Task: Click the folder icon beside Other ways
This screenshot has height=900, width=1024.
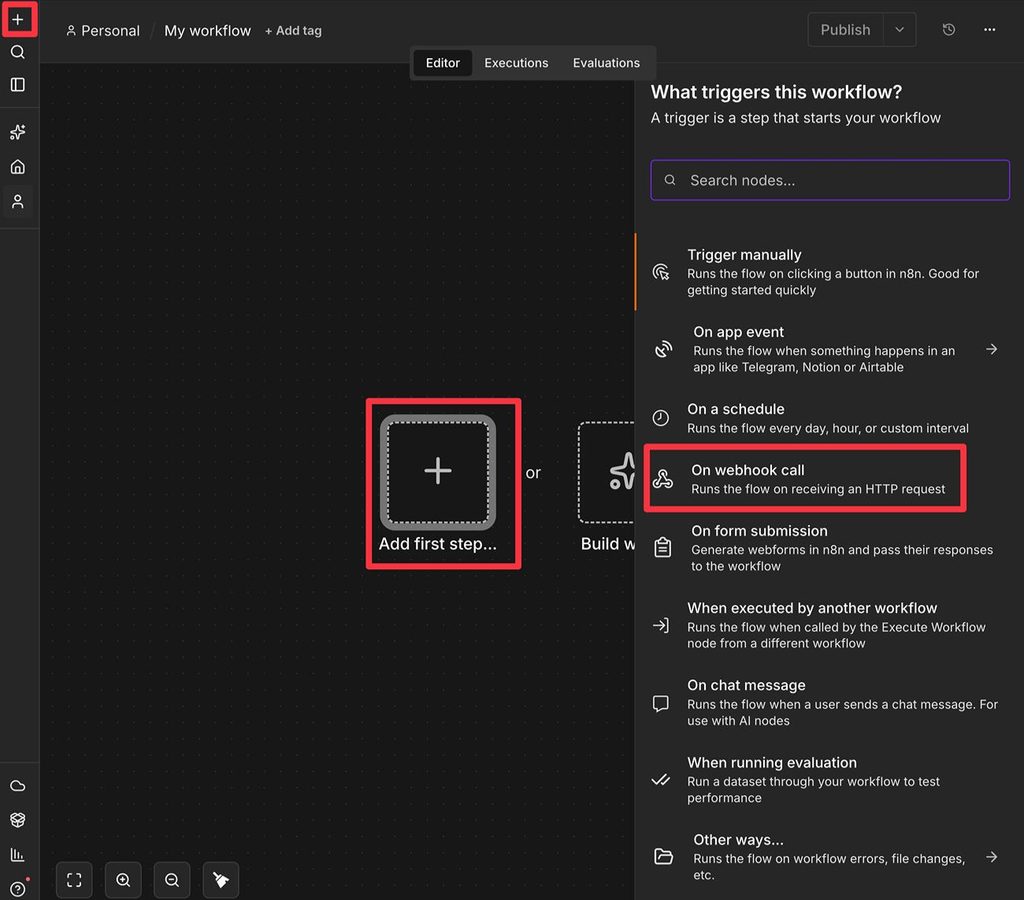Action: point(663,856)
